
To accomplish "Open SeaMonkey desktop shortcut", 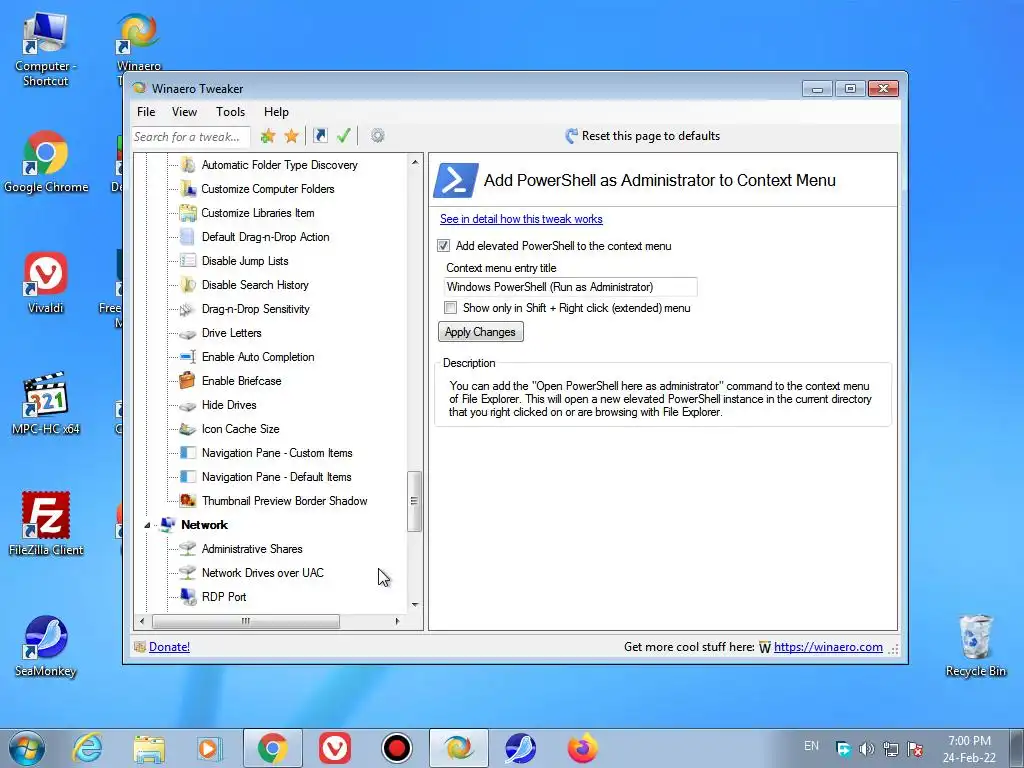I will [x=46, y=645].
